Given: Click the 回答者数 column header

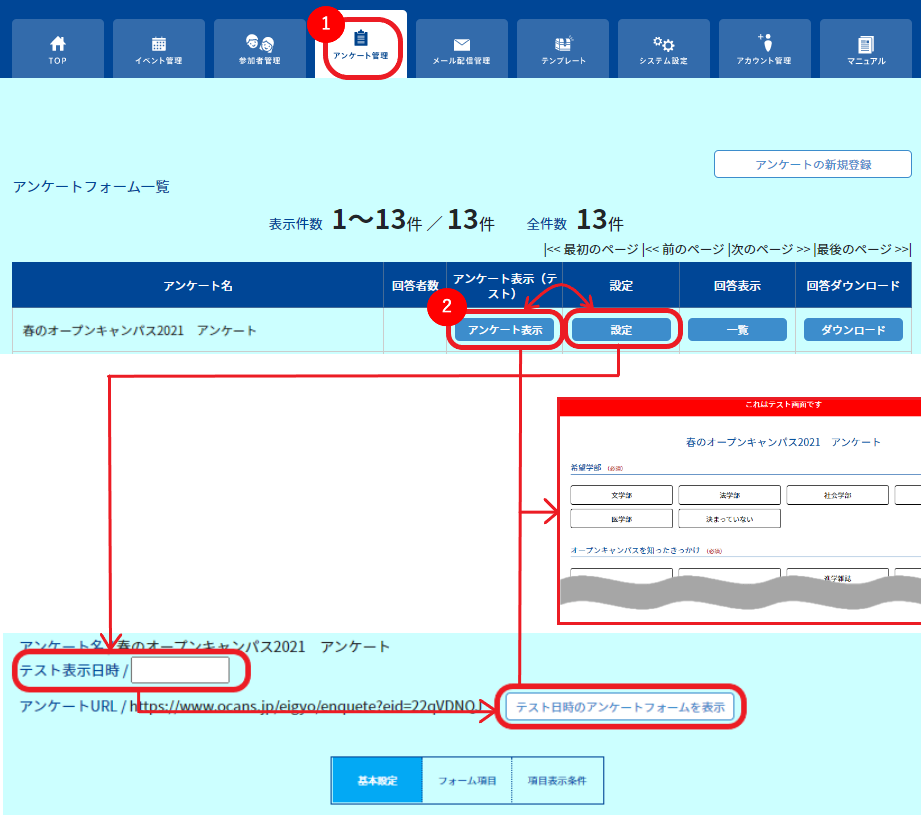Looking at the screenshot, I should pos(415,285).
